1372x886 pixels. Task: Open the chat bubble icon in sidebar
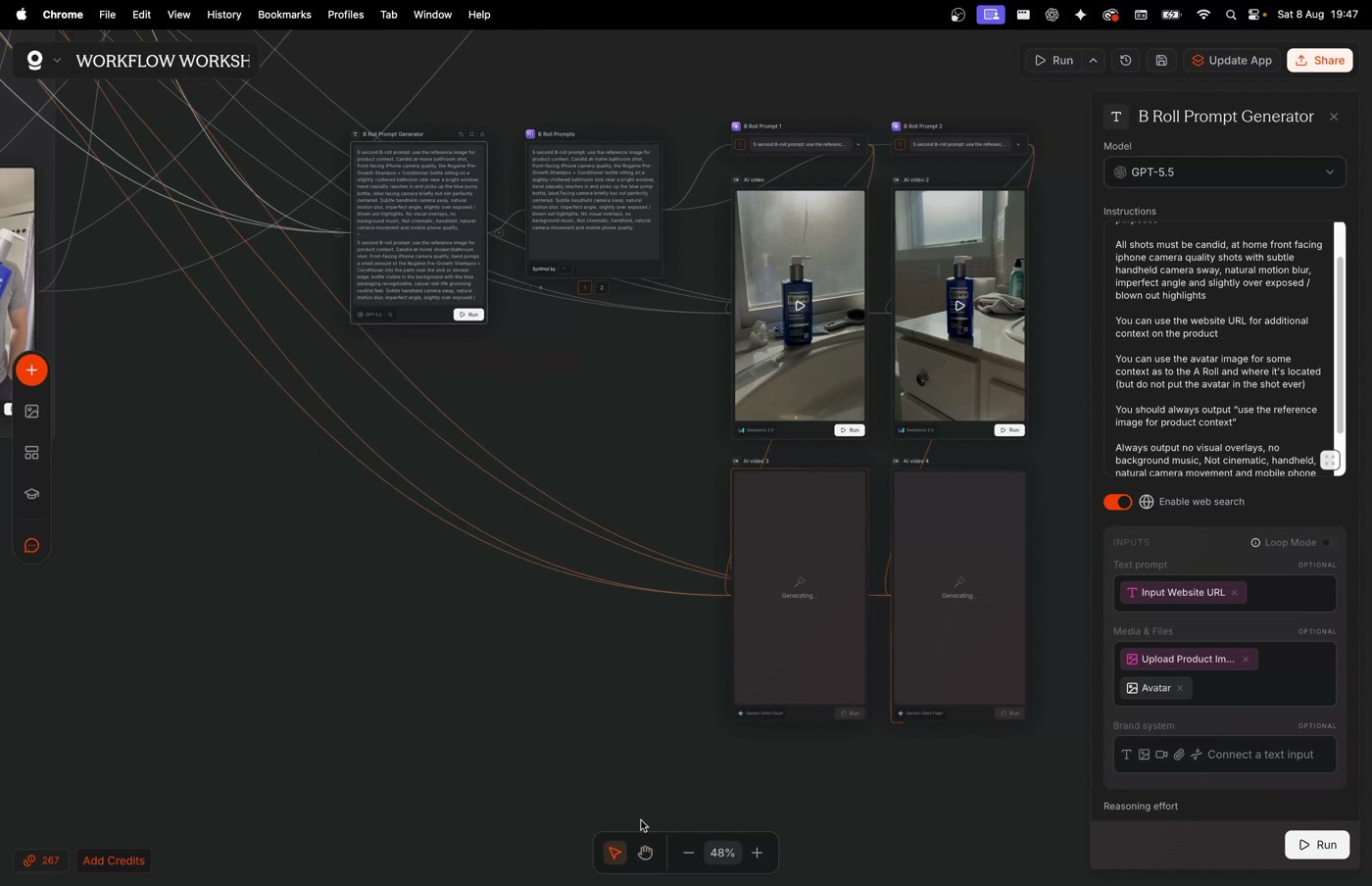[31, 546]
